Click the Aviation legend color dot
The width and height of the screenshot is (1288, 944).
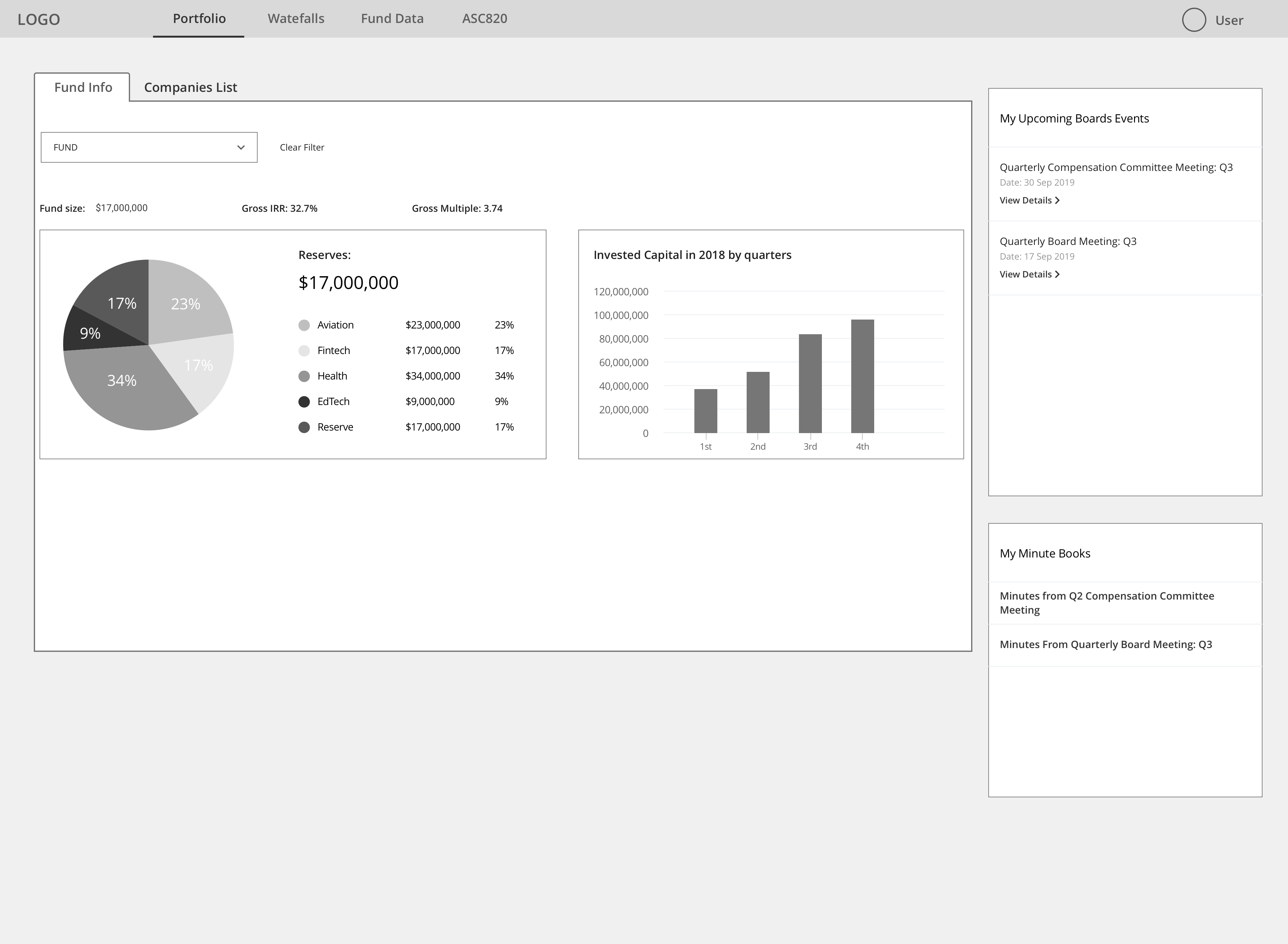304,325
